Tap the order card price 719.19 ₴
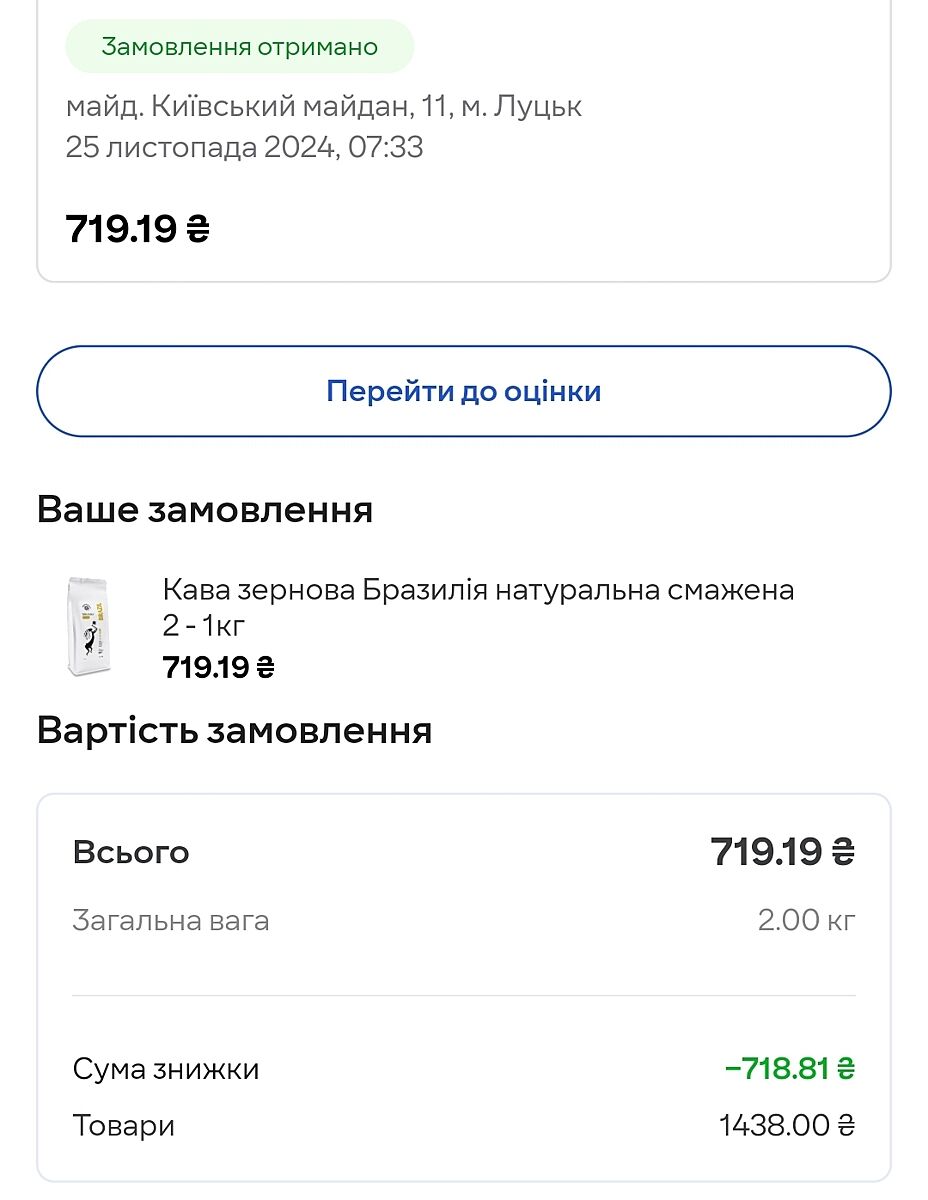 click(x=138, y=230)
